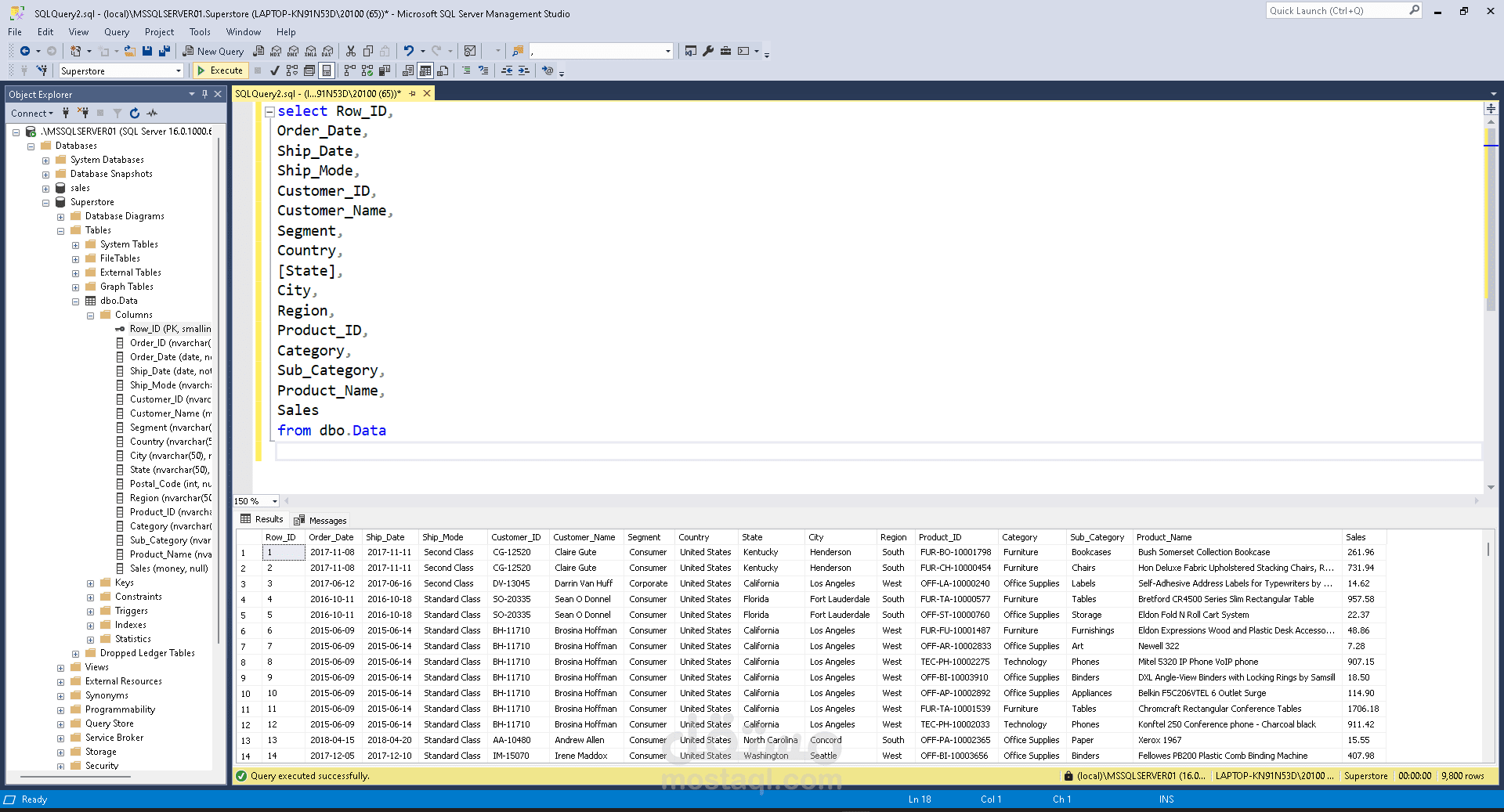Close the Object Explorer panel

[x=218, y=94]
